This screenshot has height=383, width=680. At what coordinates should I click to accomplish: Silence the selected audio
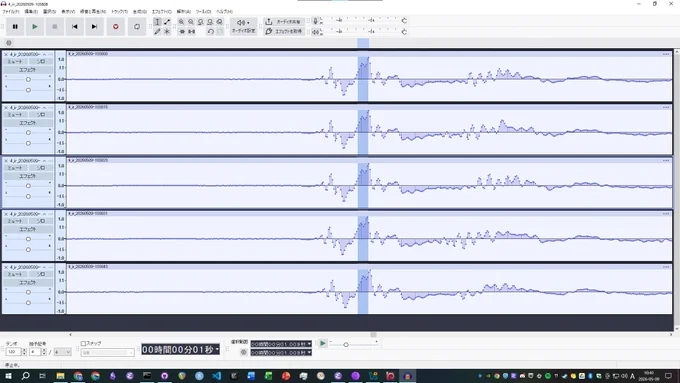191,32
